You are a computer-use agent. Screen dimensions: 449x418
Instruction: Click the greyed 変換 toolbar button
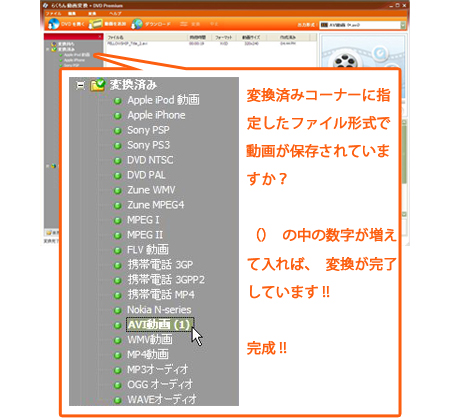coord(190,24)
